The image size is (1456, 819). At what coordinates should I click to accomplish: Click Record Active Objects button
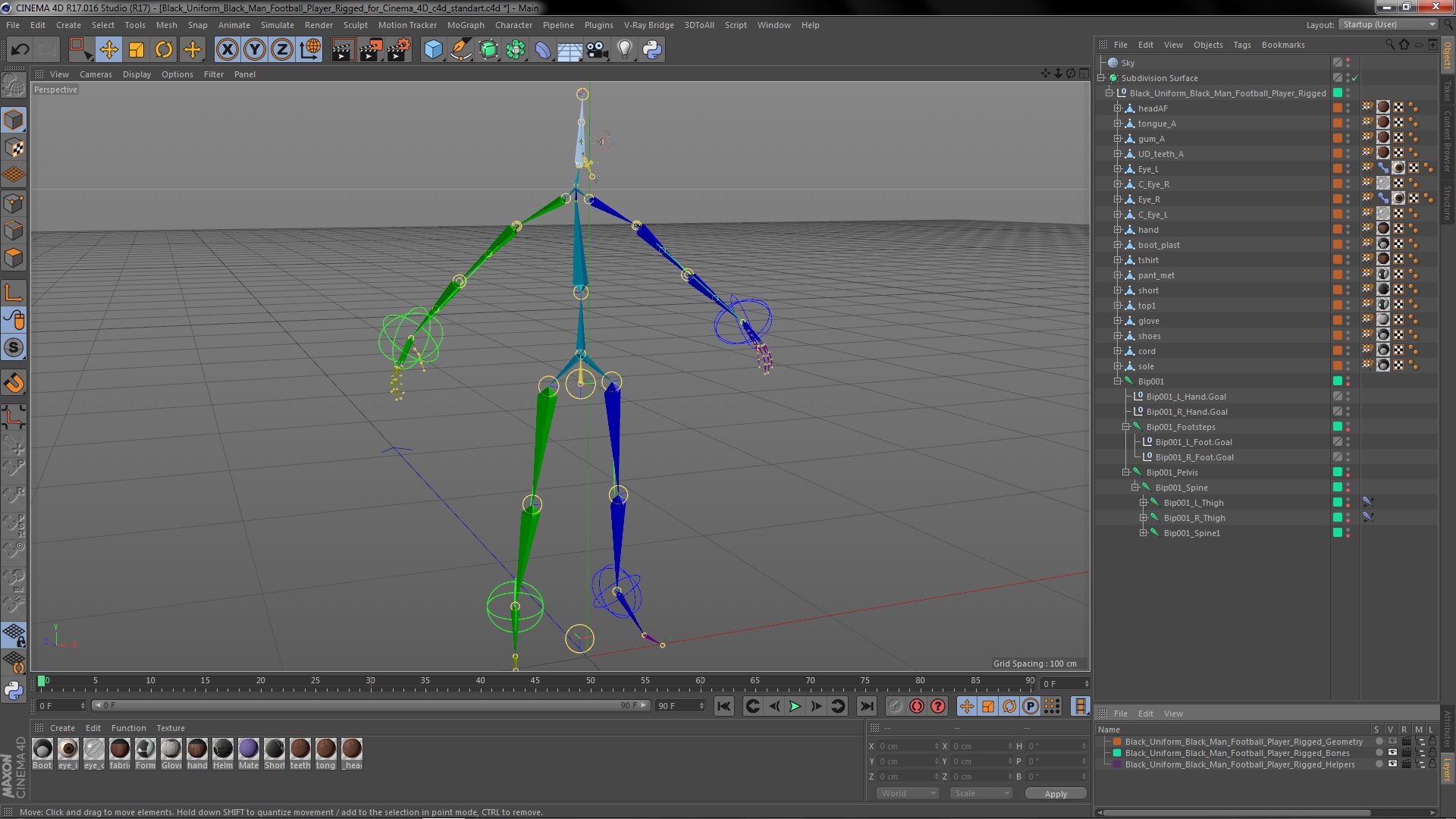895,706
